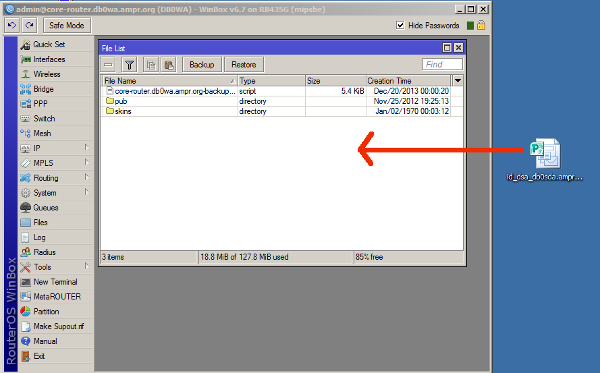Click the Find search field
Screen dimensions: 600x373
(x=442, y=64)
